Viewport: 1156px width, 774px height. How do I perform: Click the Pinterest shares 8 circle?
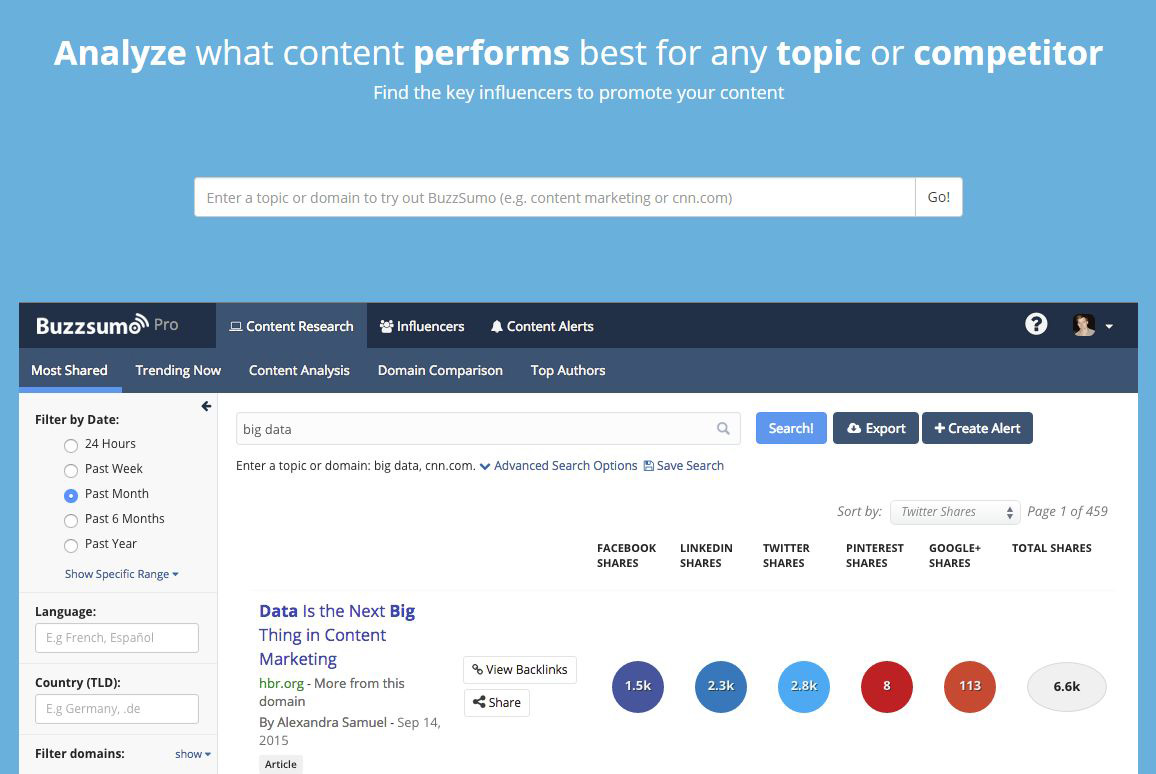[887, 686]
